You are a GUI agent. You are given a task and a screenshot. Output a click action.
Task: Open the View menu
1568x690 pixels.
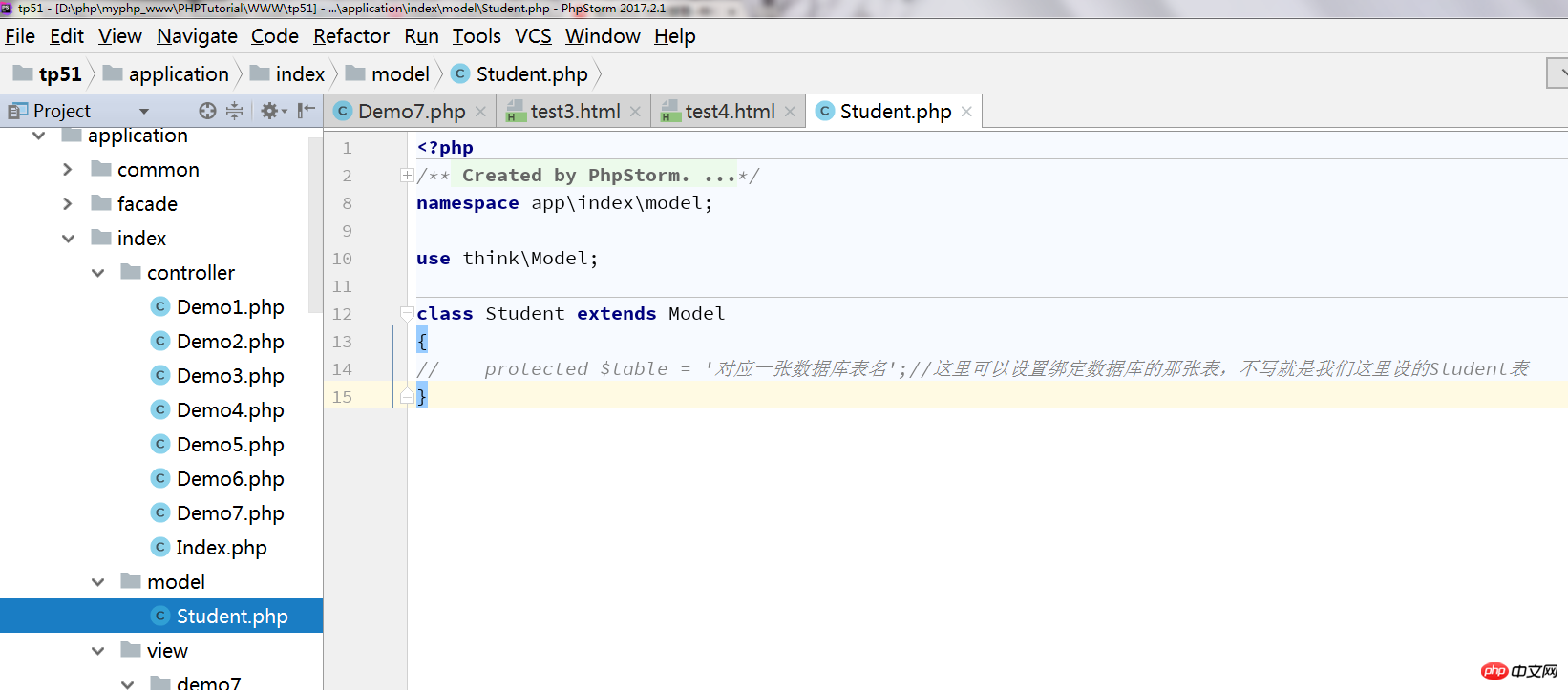[120, 36]
